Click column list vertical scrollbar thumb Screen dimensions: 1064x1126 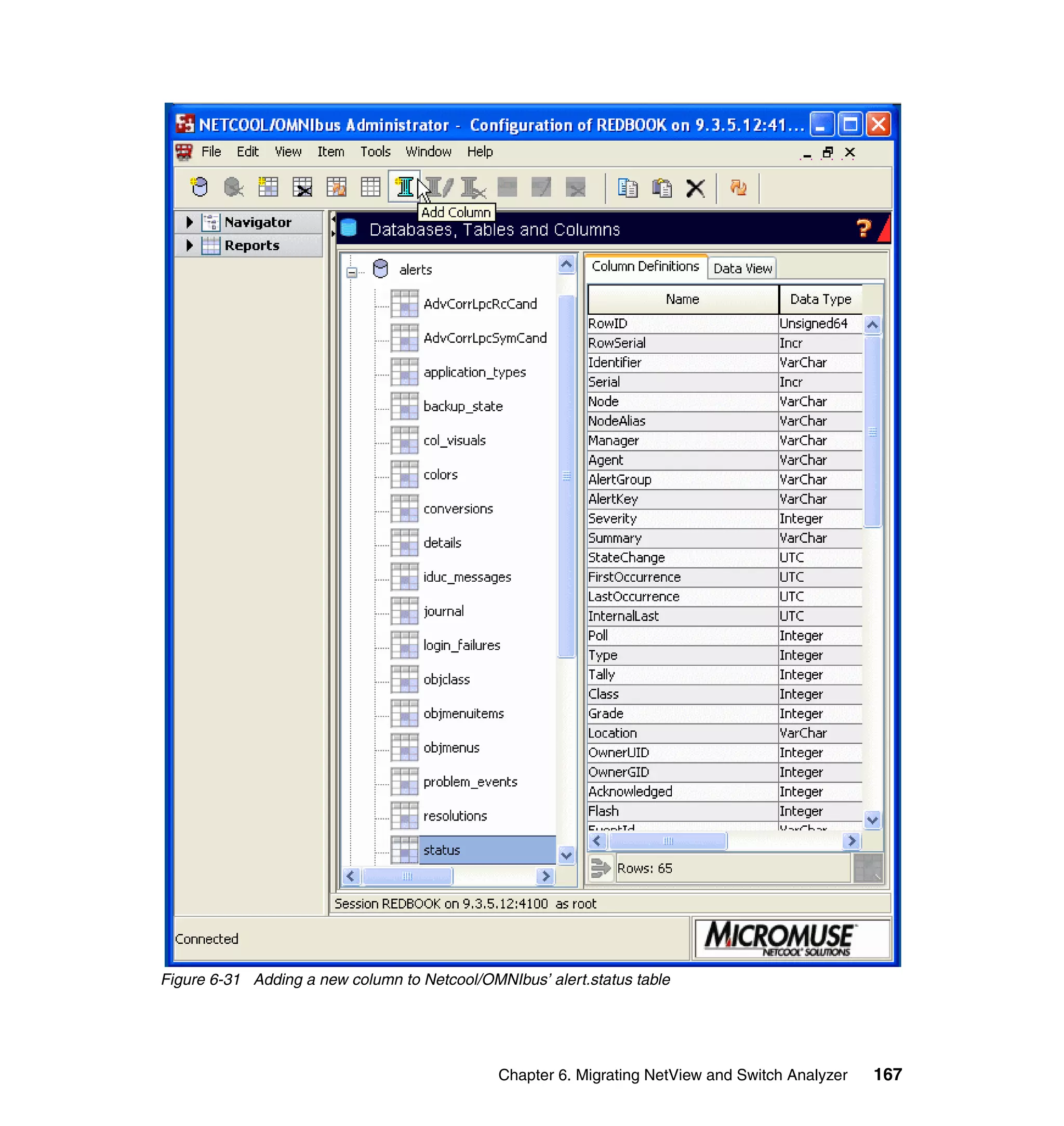[872, 432]
